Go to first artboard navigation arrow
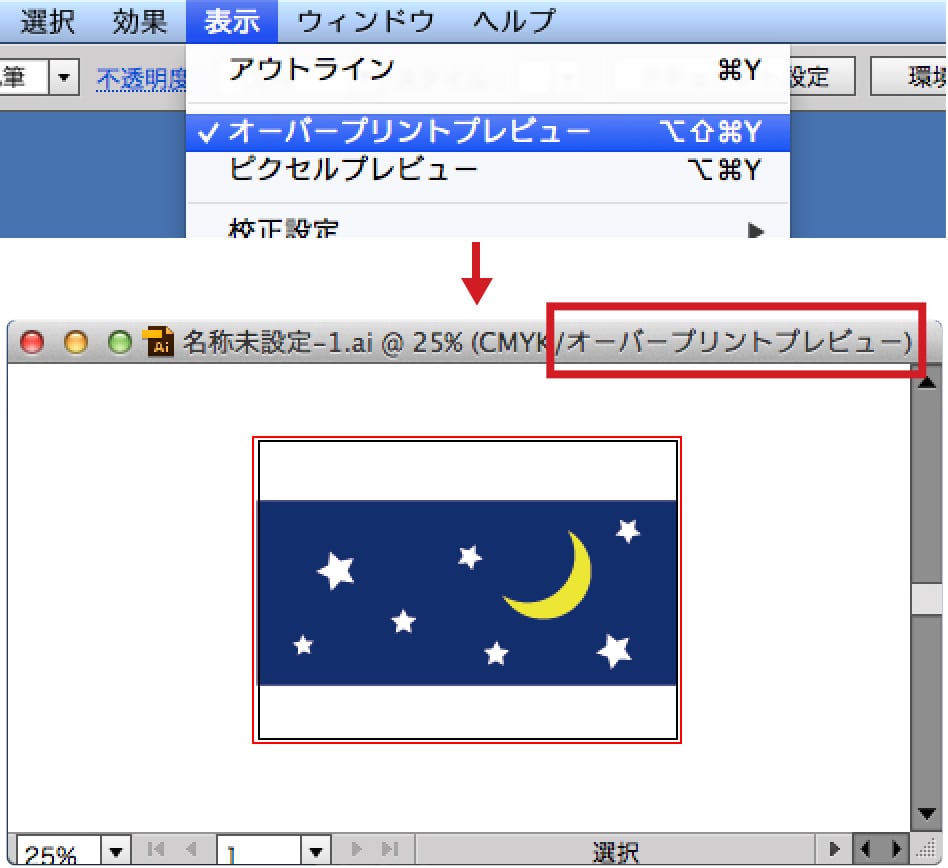The width and height of the screenshot is (948, 868). (x=155, y=850)
